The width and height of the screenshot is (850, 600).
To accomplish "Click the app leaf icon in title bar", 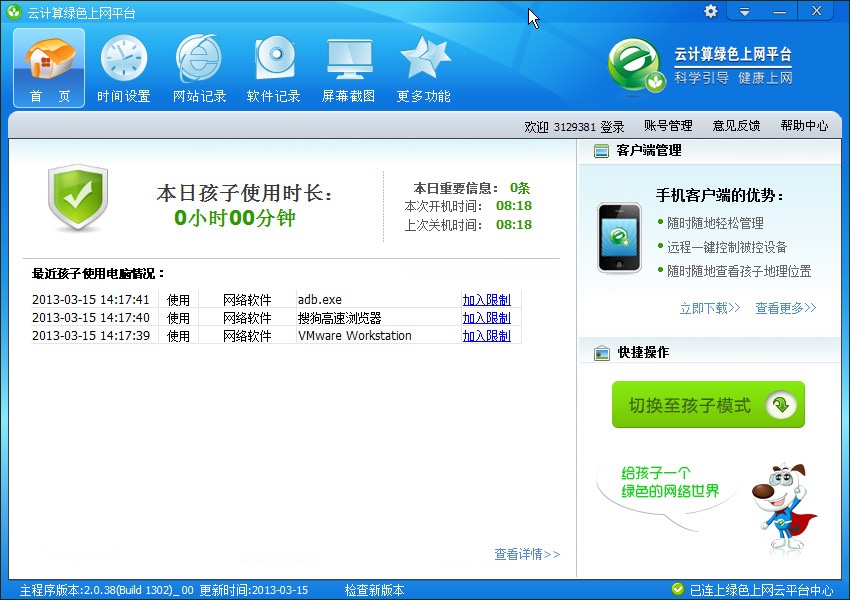I will (14, 12).
